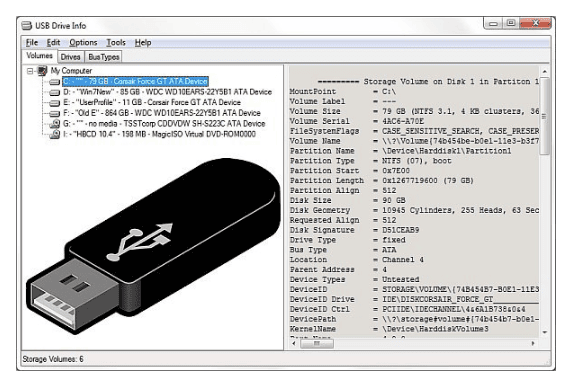Switch to the Volumes tab
Image resolution: width=577 pixels, height=386 pixels.
pyautogui.click(x=39, y=56)
